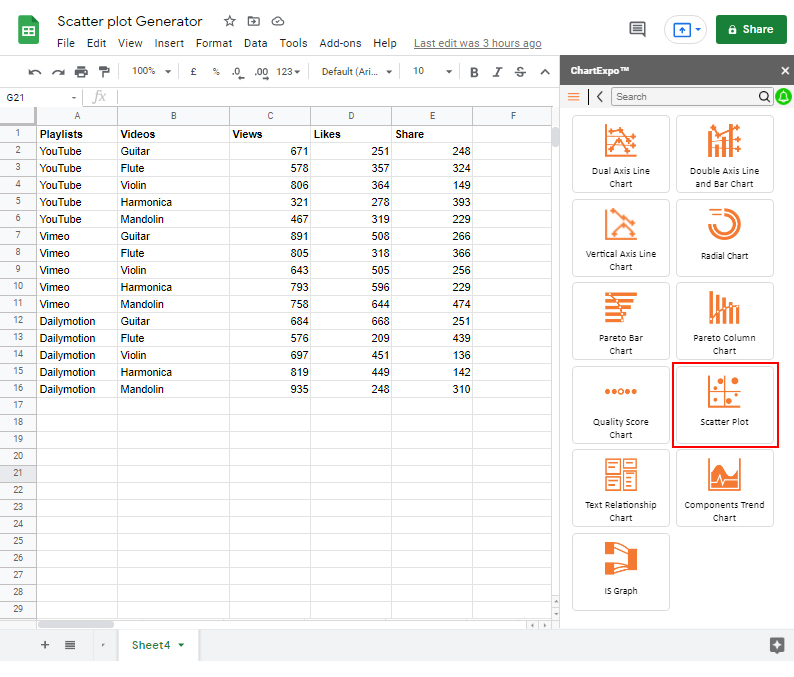This screenshot has height=677, width=794.
Task: Click the green Share button
Action: 751,29
